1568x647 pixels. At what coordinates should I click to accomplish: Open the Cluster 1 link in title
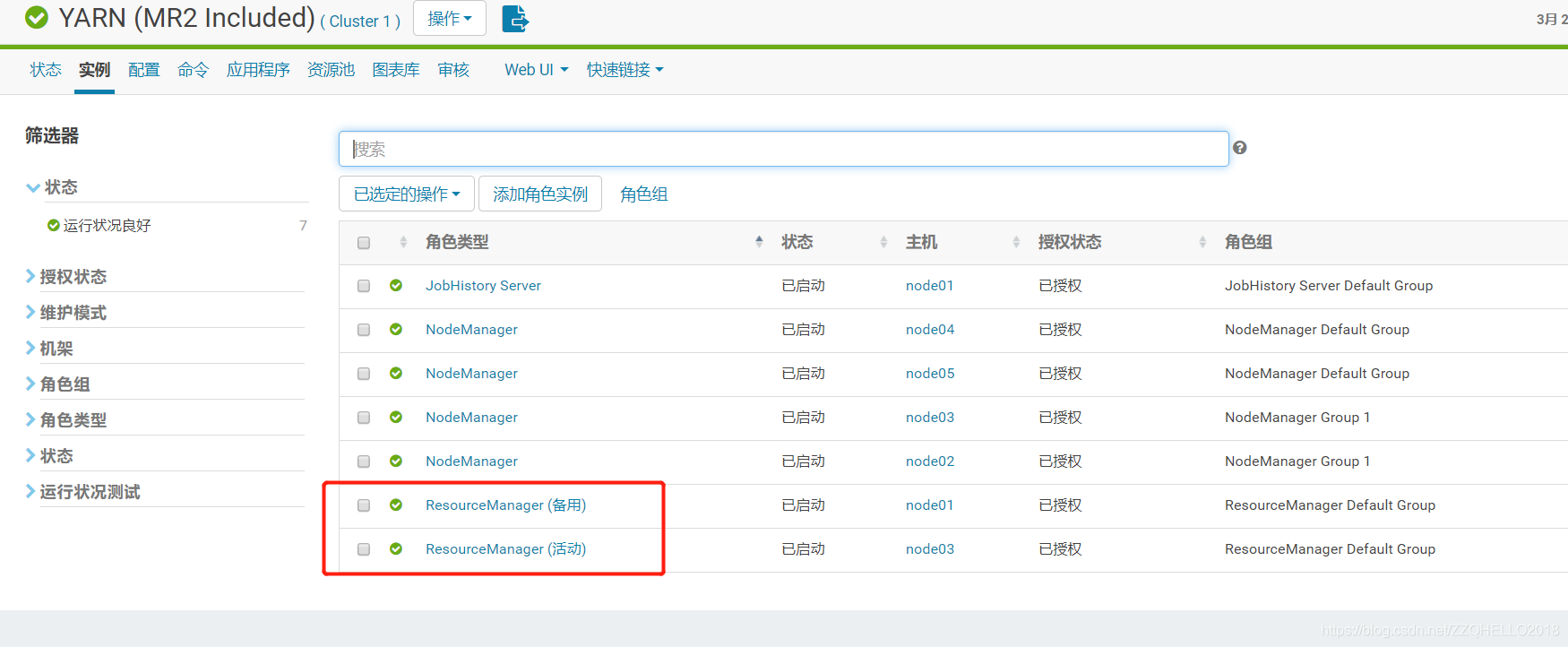click(x=359, y=21)
